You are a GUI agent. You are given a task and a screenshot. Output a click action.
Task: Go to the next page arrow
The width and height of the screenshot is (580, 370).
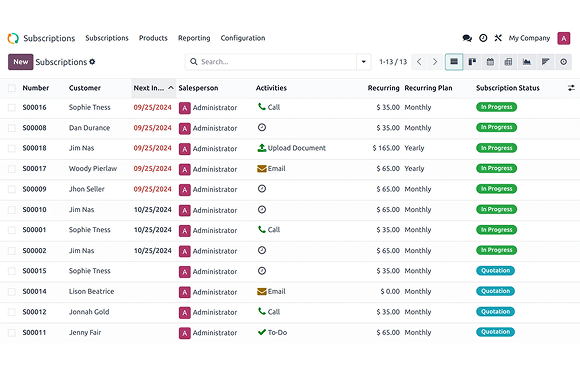click(435, 62)
